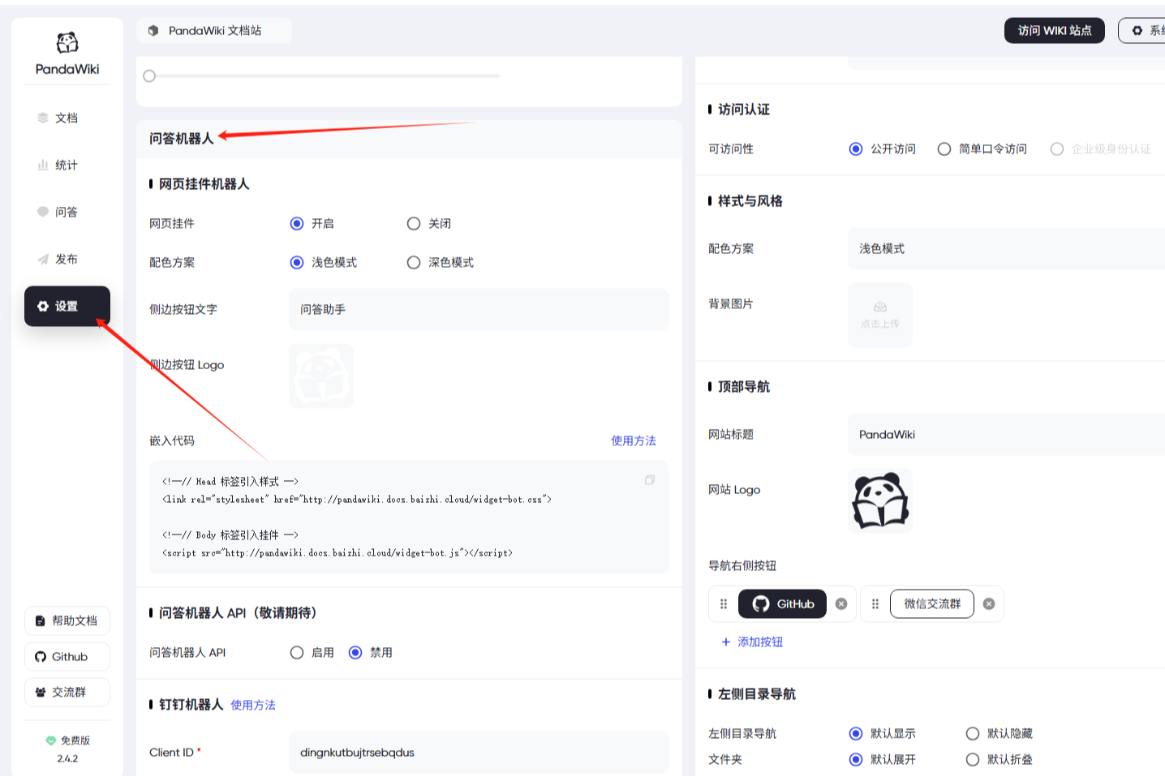Click the GitHub navigation button chip
The image size is (1165, 776).
(x=782, y=604)
